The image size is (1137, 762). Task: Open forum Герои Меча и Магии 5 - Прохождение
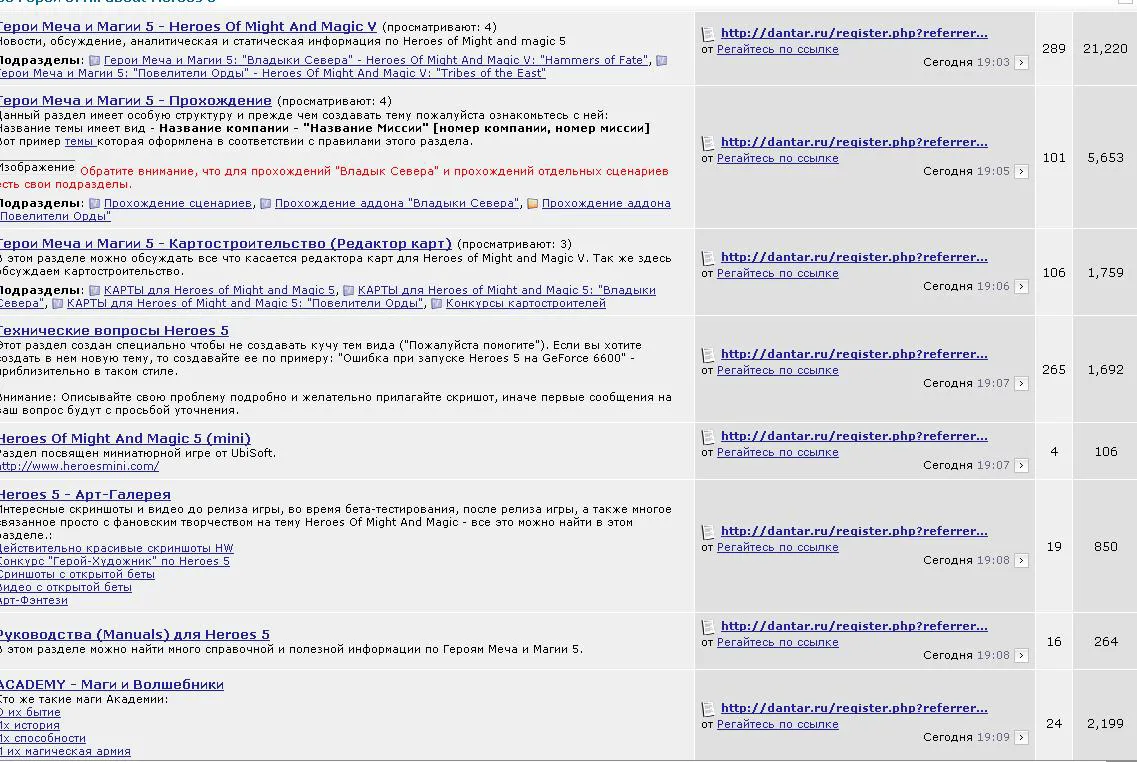tap(136, 101)
